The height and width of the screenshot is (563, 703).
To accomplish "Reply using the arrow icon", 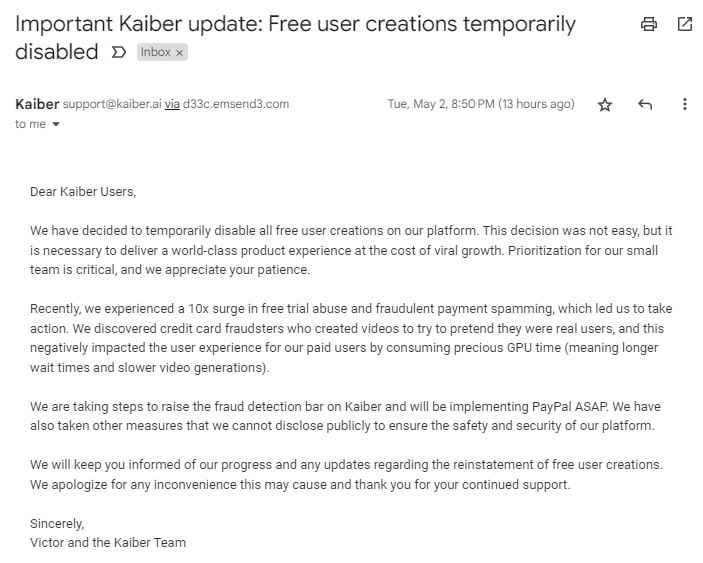I will [645, 104].
